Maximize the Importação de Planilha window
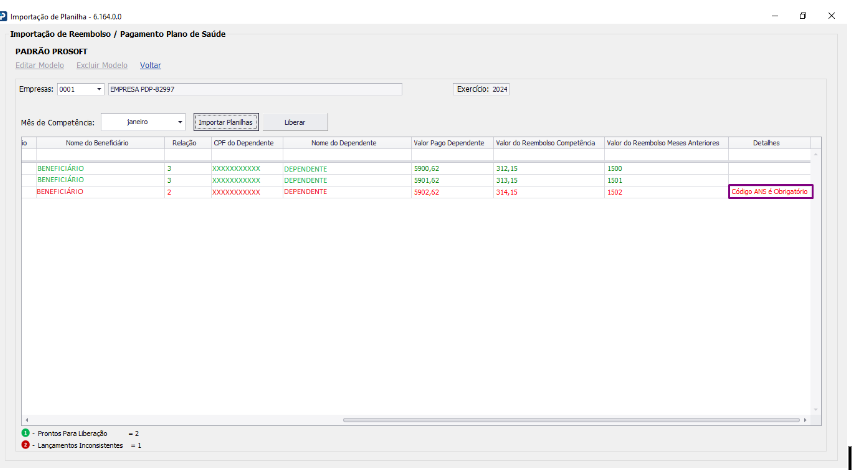 (x=802, y=16)
